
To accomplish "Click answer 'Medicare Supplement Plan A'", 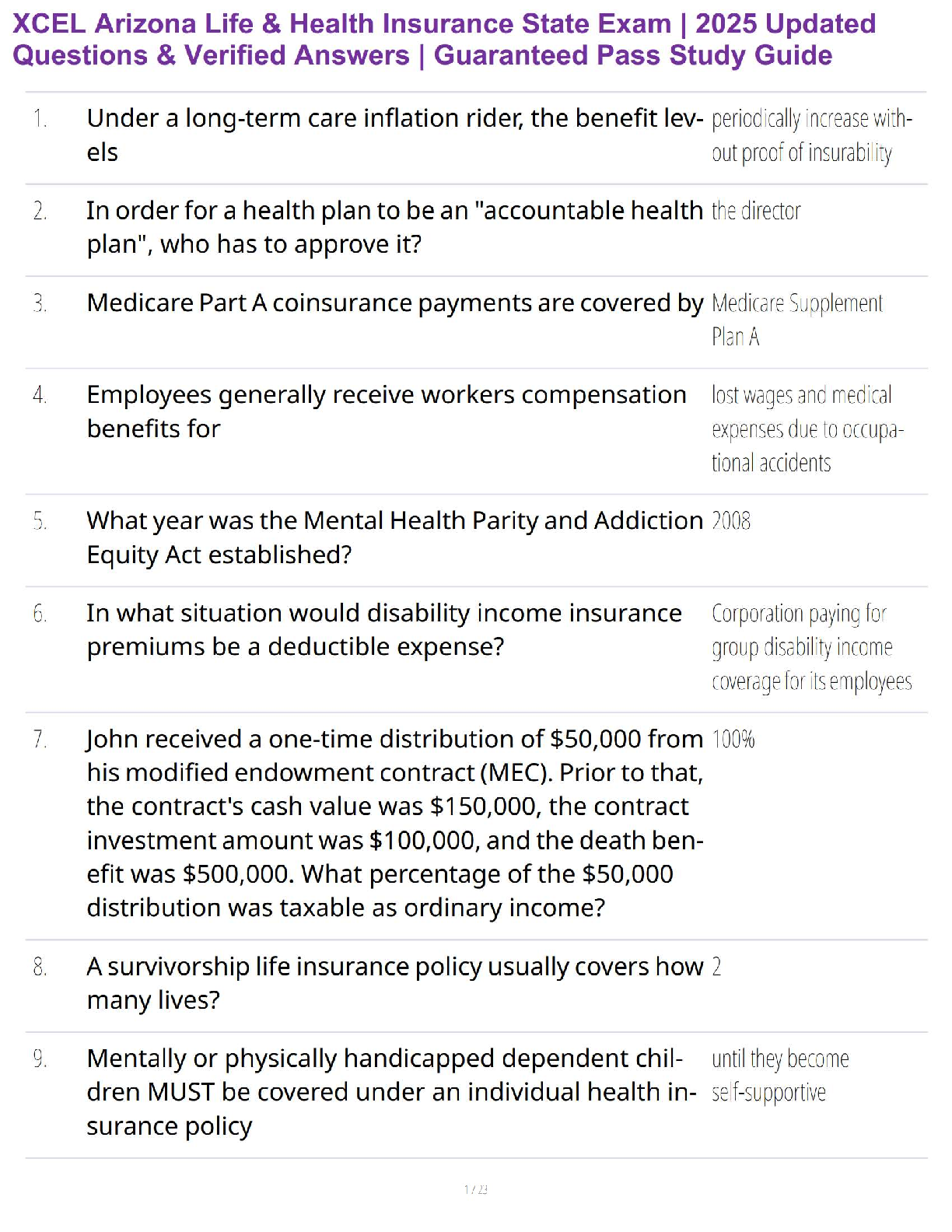I will pos(797,320).
